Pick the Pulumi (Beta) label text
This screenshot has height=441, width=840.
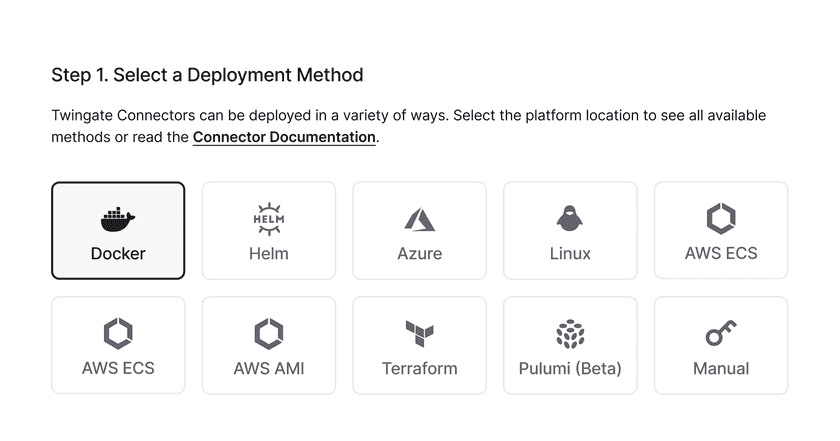click(x=570, y=369)
